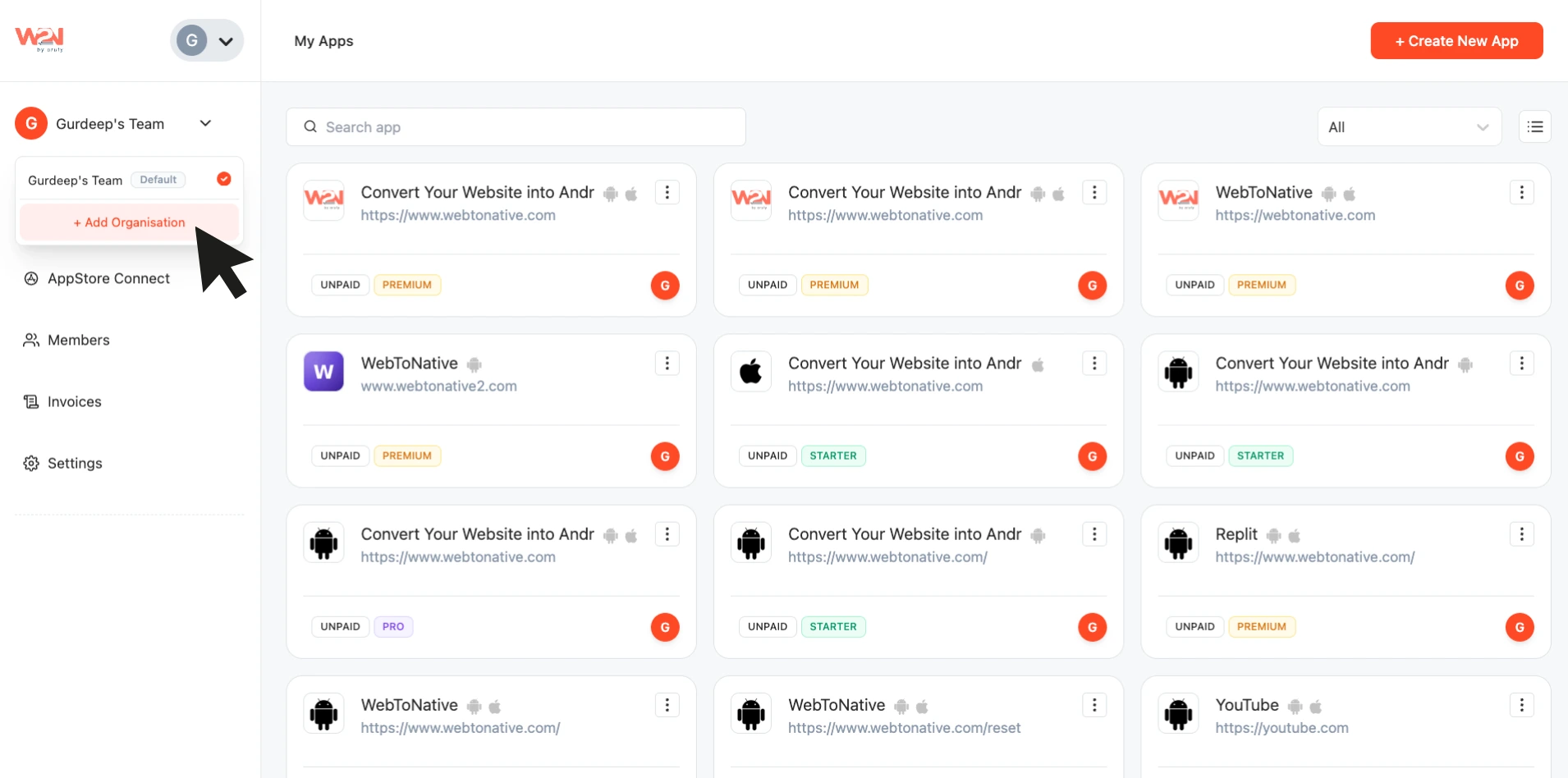Click the Settings gear icon in sidebar
This screenshot has width=1568, height=778.
click(x=31, y=464)
